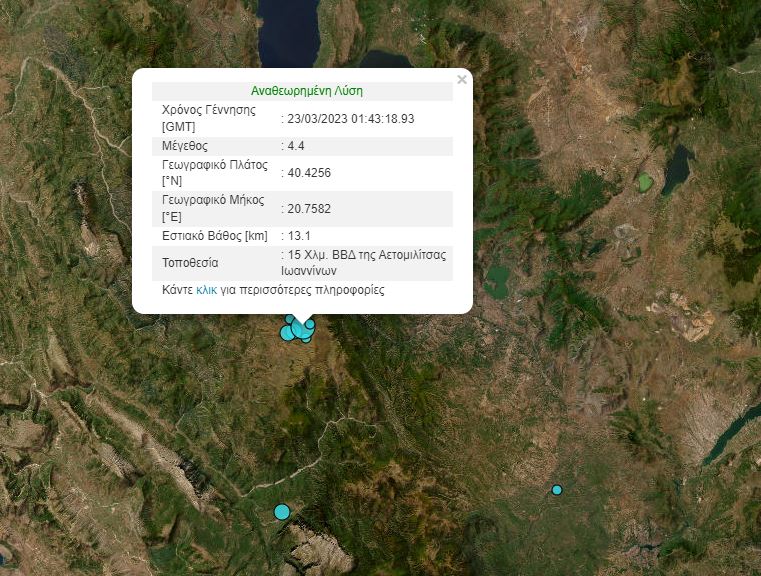Click the origin time value 23/03/2023 01:43:18.93
The image size is (761, 576).
[350, 119]
